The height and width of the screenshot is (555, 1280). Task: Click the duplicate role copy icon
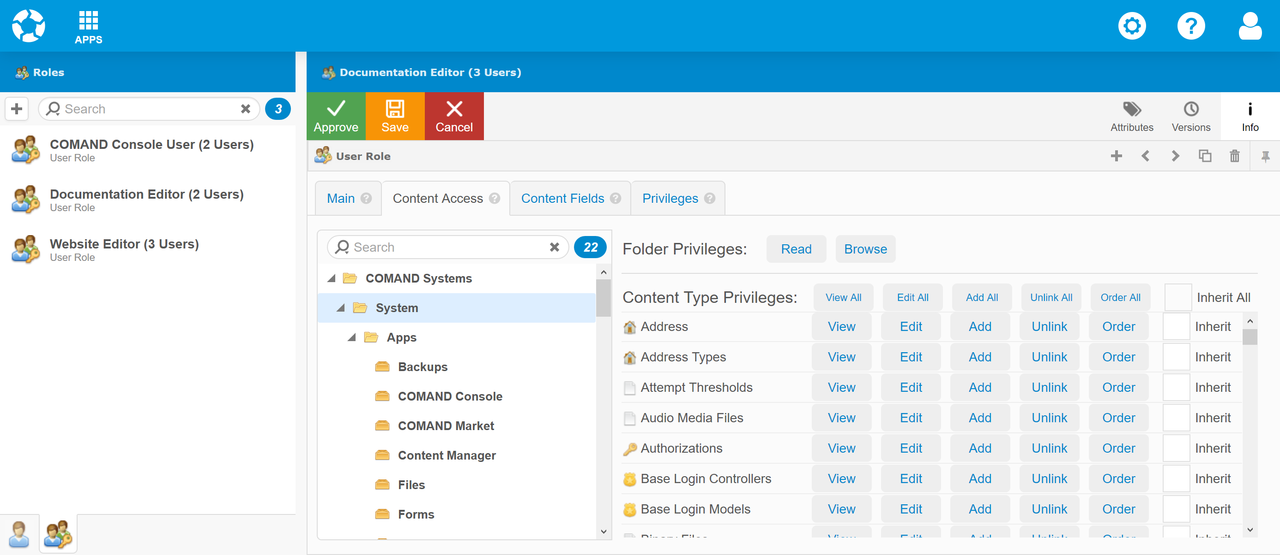[x=1205, y=156]
